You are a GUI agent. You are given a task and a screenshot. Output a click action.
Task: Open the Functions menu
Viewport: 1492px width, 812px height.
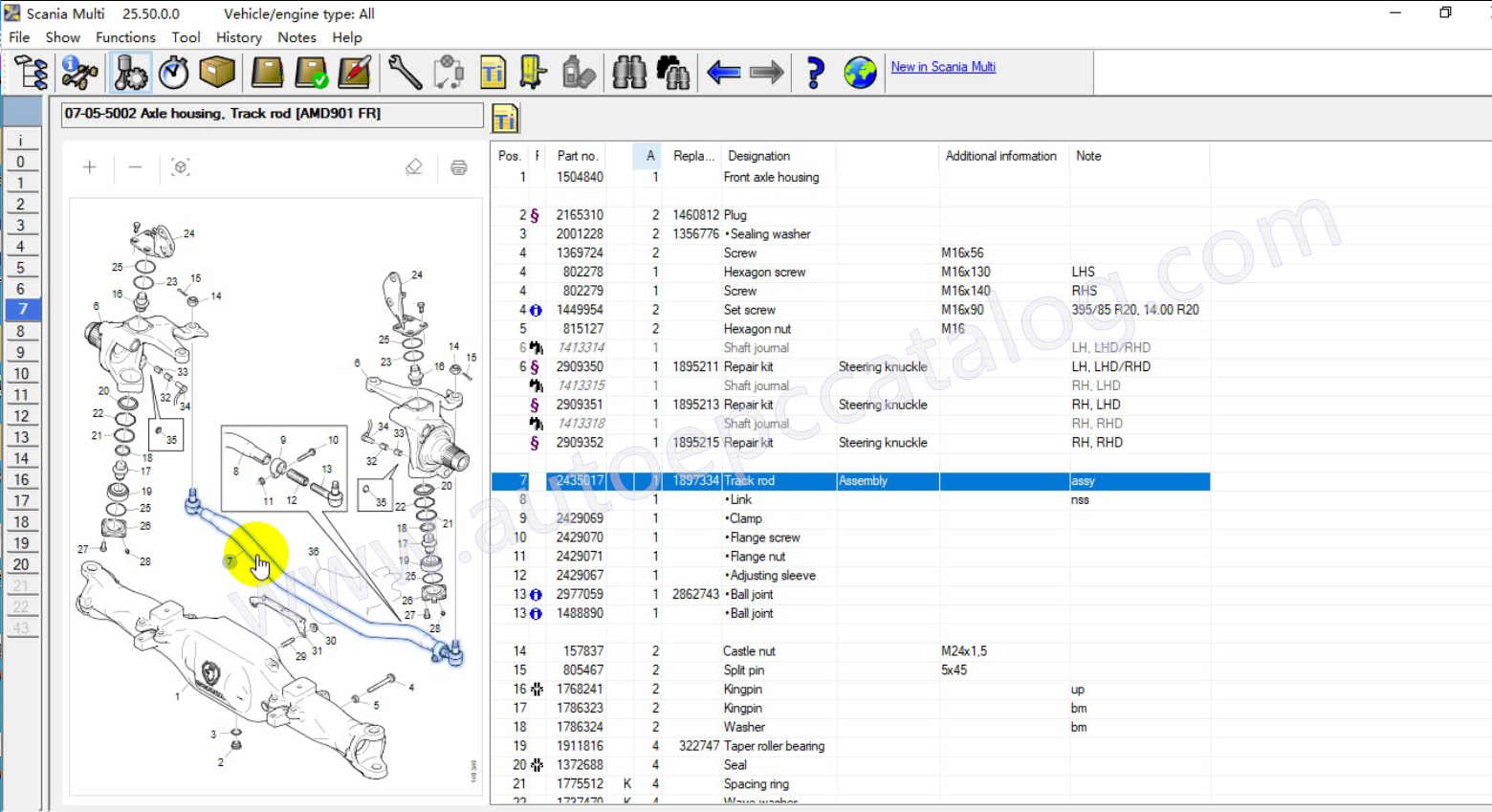pyautogui.click(x=125, y=37)
